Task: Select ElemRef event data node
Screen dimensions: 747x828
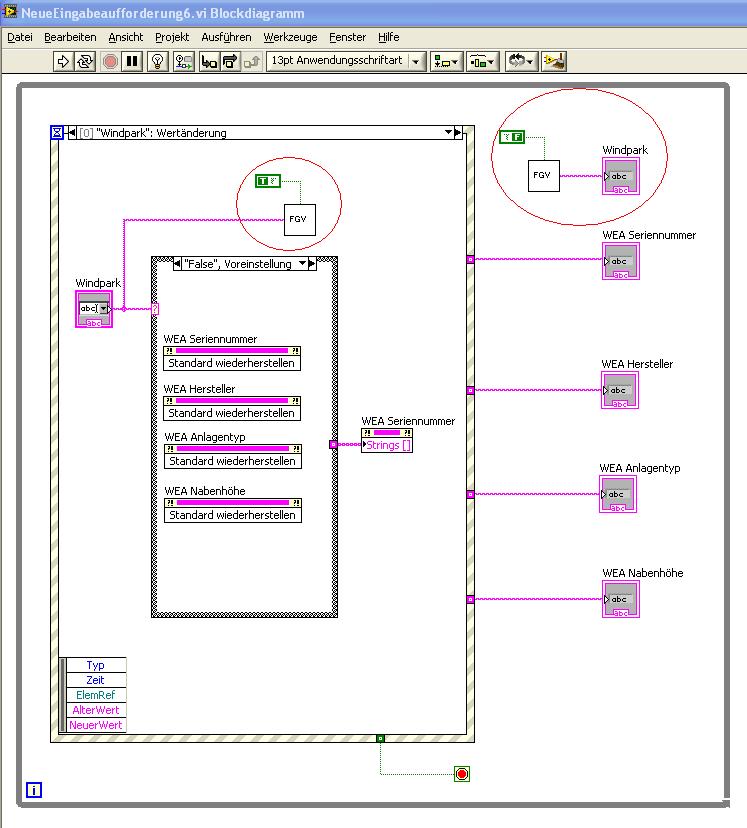Action: pos(96,695)
